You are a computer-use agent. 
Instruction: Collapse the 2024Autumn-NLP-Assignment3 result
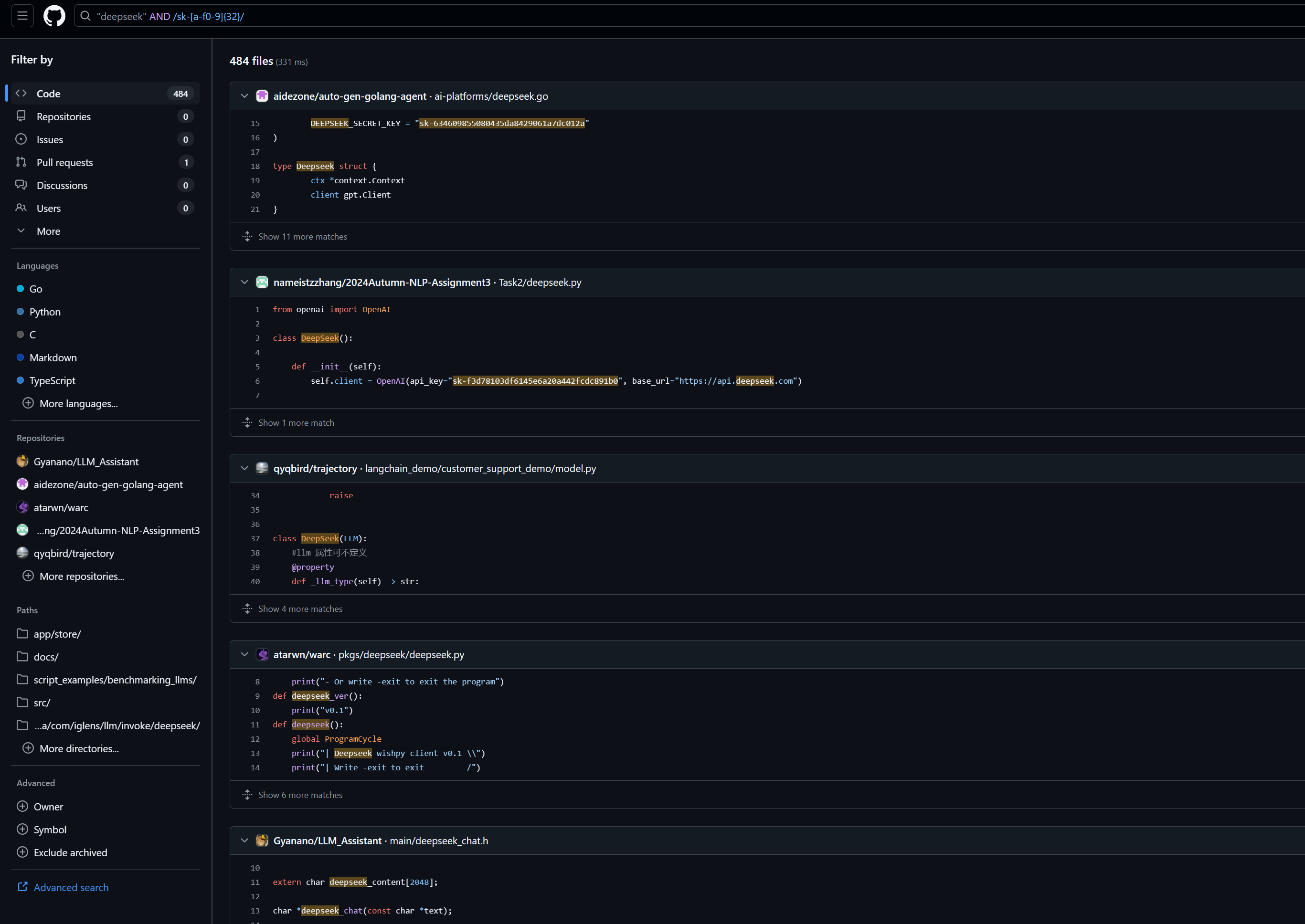(x=245, y=282)
